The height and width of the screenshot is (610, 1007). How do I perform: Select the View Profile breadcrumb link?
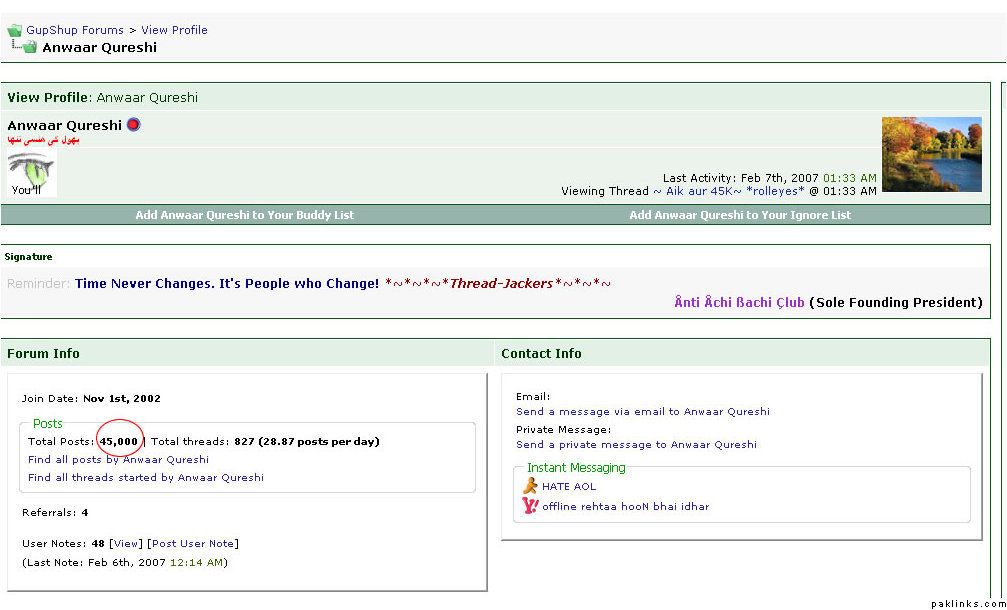pyautogui.click(x=174, y=30)
